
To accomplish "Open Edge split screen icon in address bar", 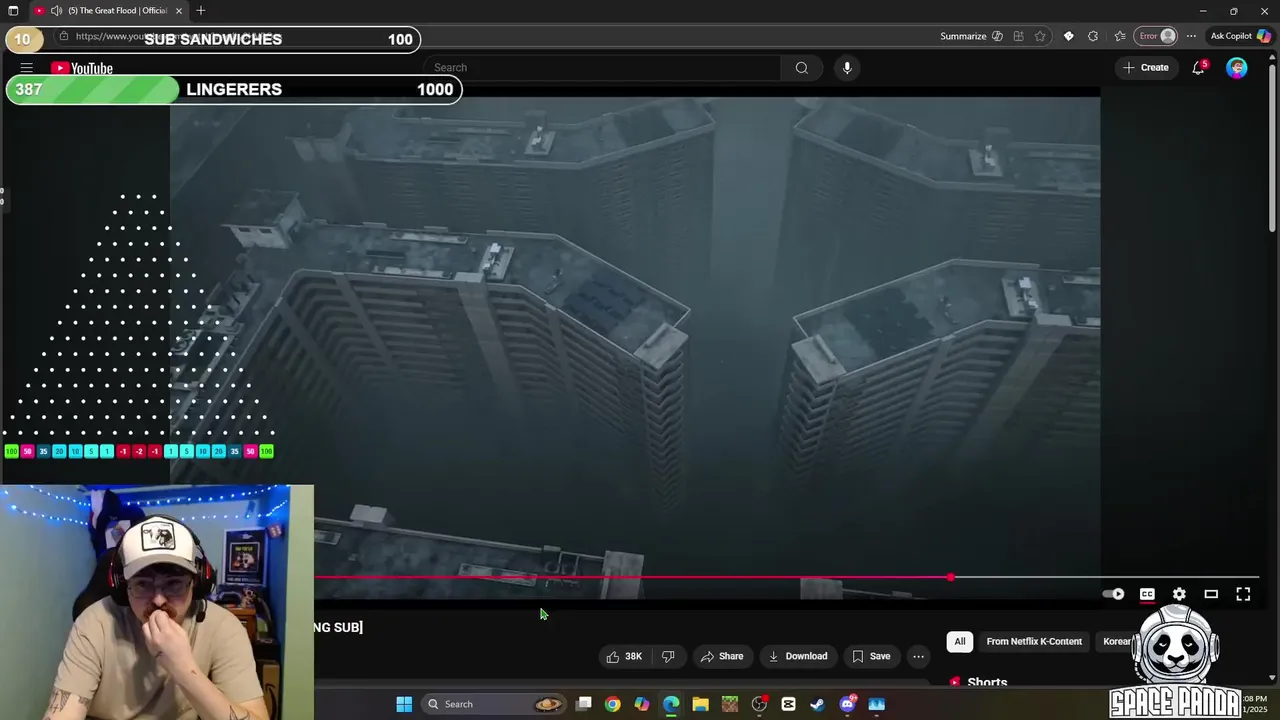I will tap(1018, 36).
